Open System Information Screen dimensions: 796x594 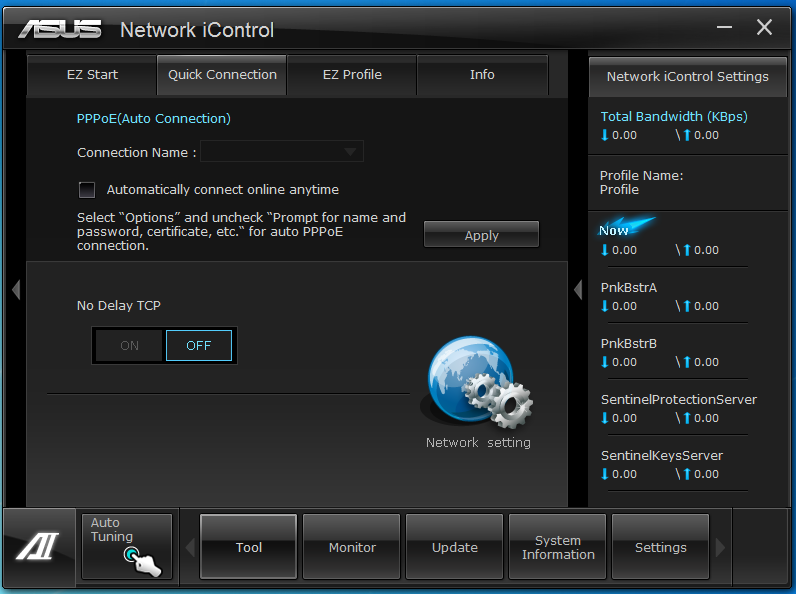click(x=558, y=547)
